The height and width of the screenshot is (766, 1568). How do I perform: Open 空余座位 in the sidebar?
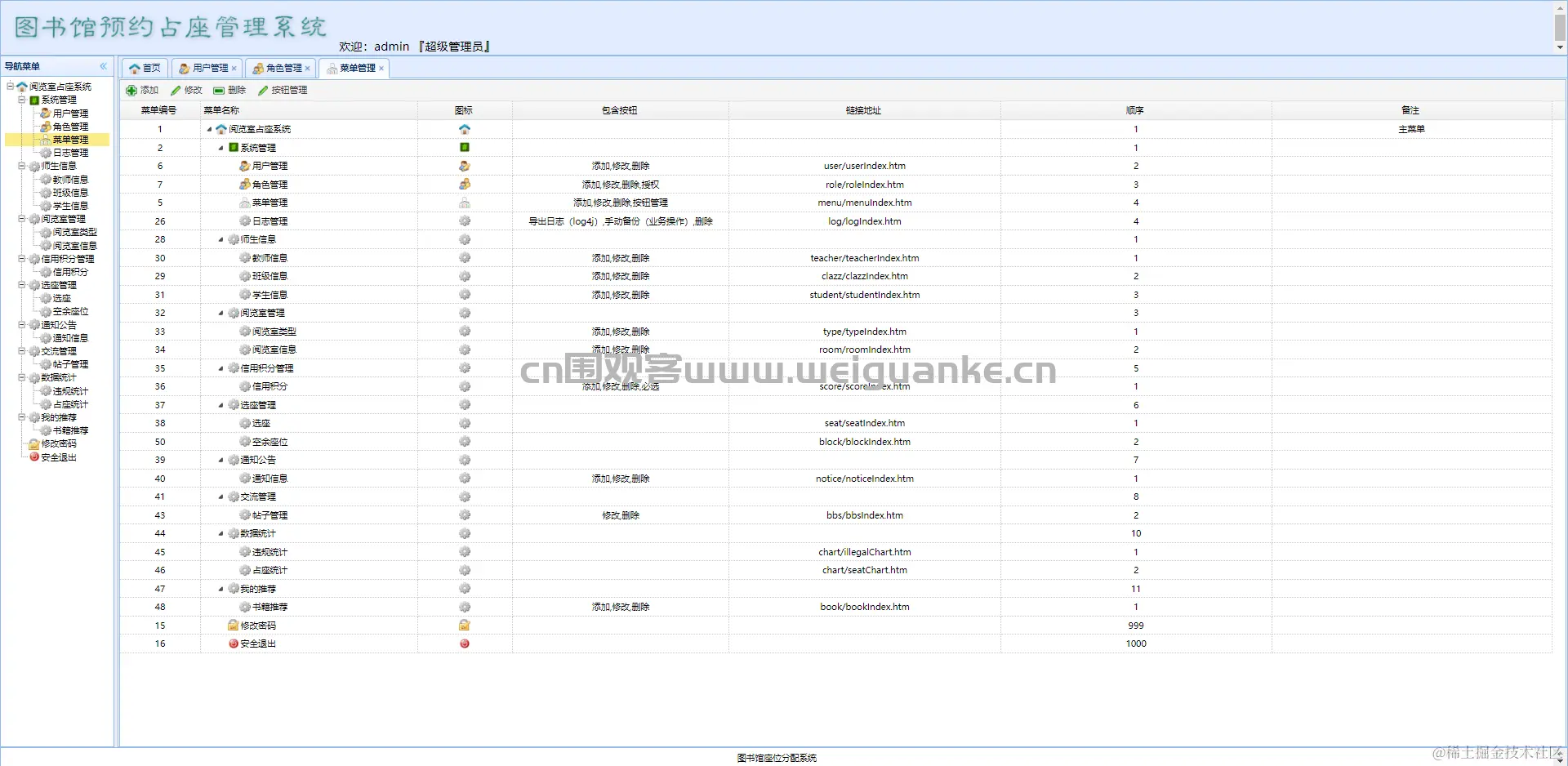(x=70, y=312)
